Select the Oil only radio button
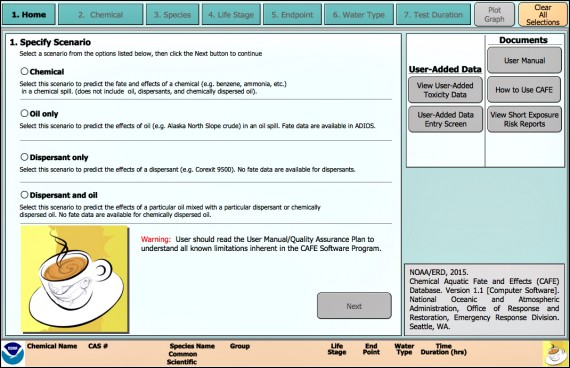Viewport: 570px width, 368px height. click(x=24, y=113)
